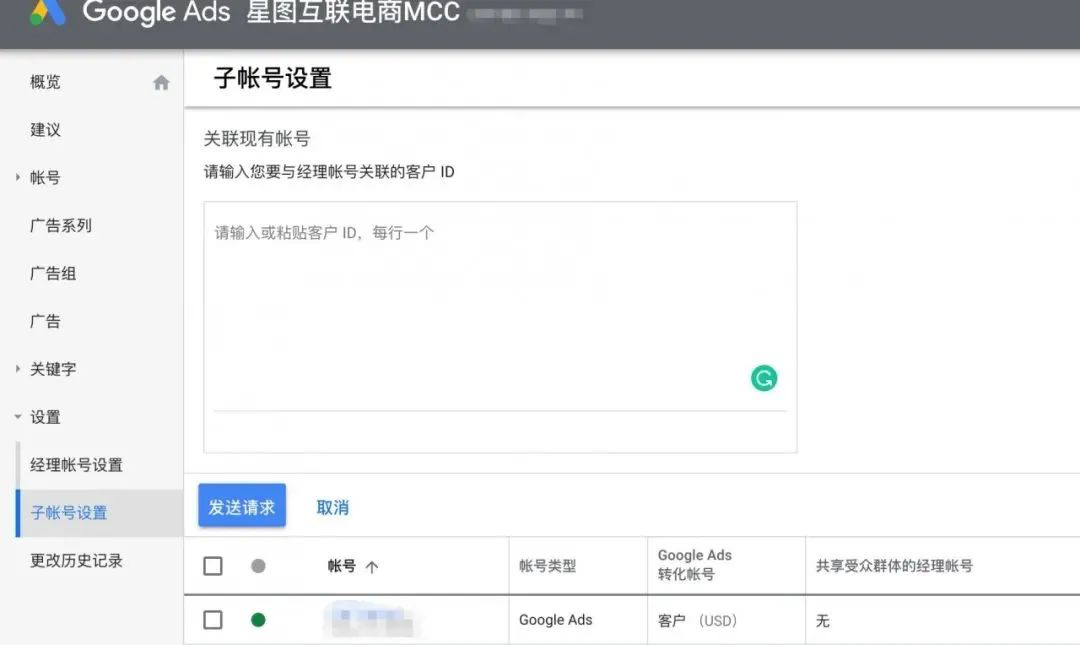Click the home icon next to 概览
Image resolution: width=1080 pixels, height=645 pixels.
click(160, 82)
